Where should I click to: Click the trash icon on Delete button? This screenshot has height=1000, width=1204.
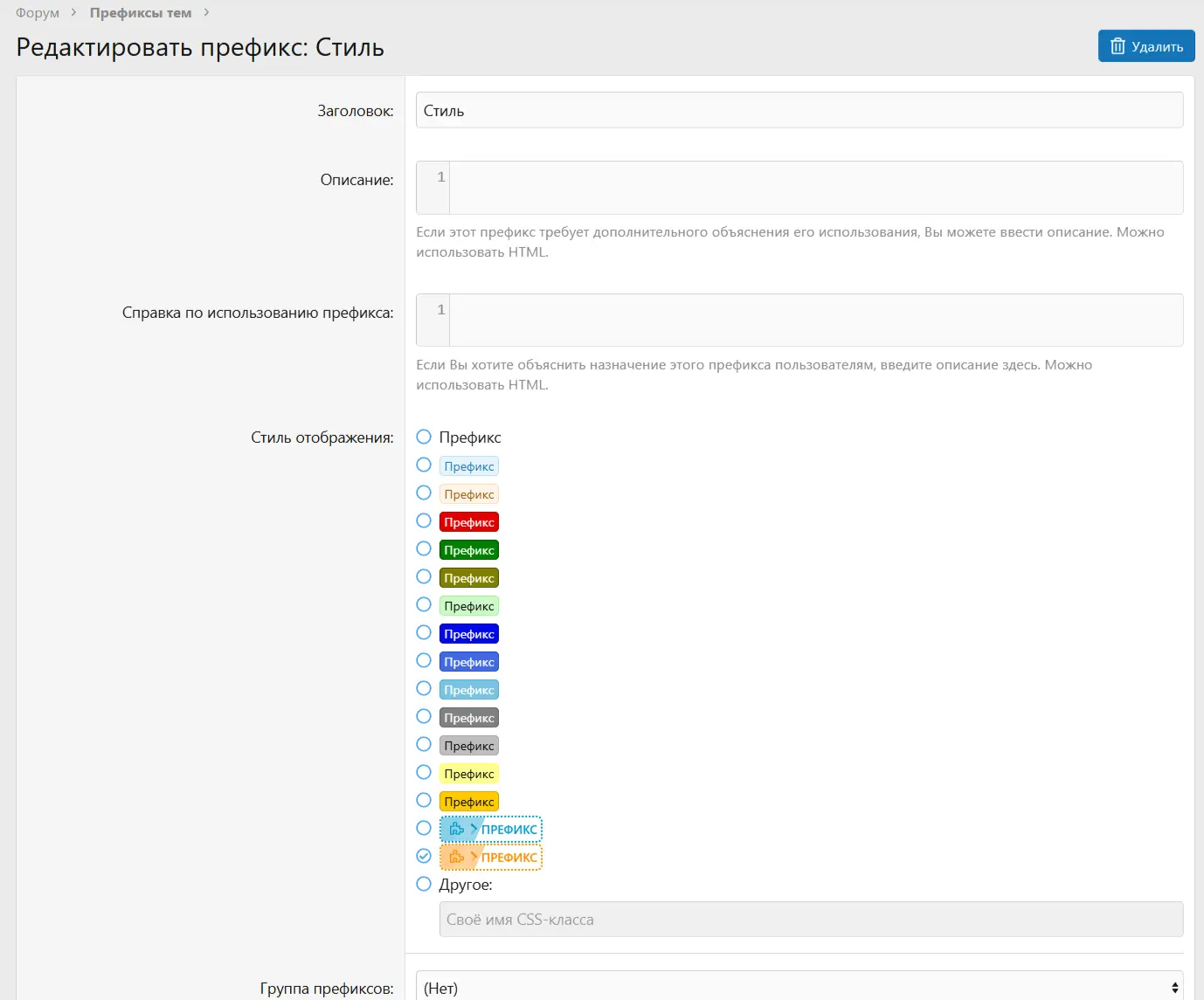pyautogui.click(x=1118, y=46)
